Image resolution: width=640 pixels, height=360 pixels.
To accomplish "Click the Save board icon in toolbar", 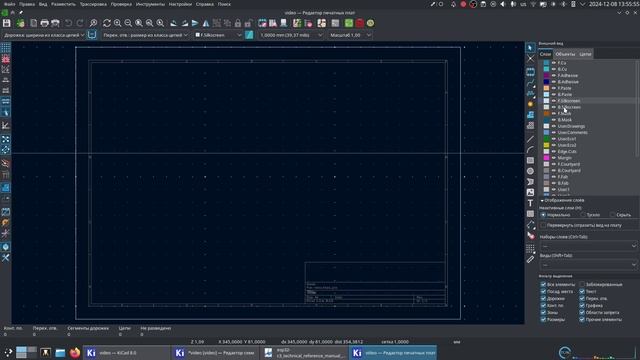I will point(7,23).
